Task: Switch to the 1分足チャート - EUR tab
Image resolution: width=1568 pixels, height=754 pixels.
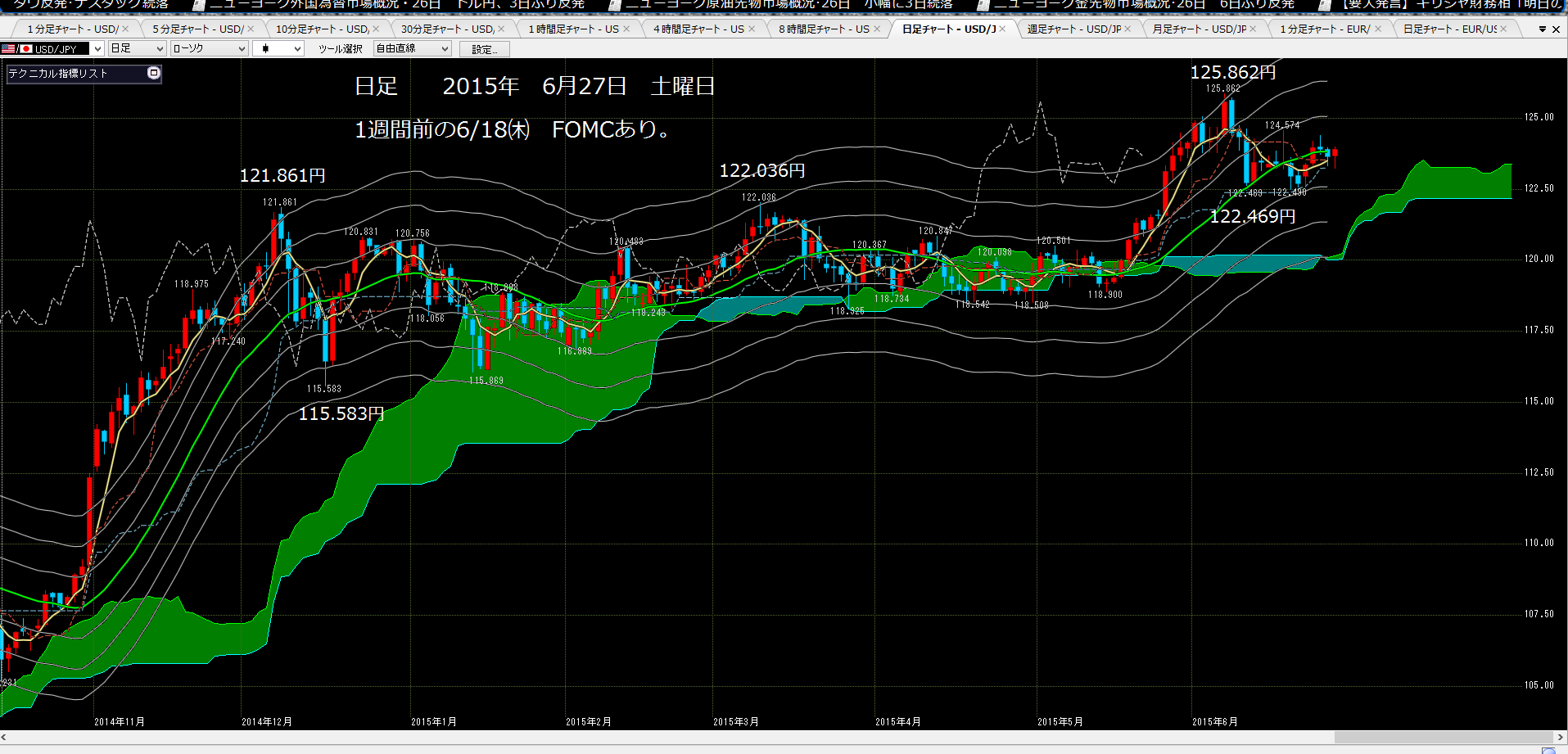Action: pos(1325,29)
